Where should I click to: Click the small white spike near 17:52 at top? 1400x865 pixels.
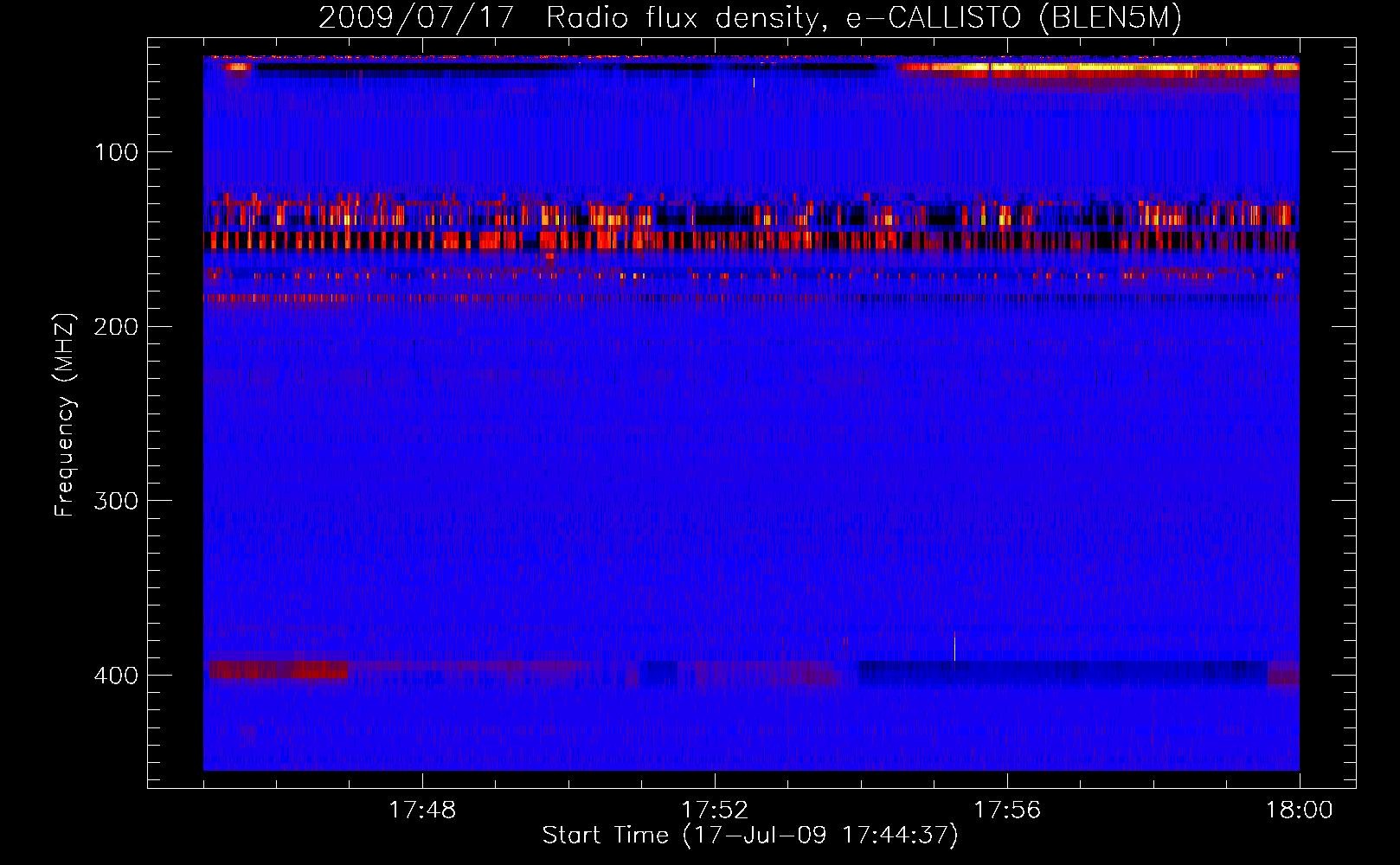(754, 82)
